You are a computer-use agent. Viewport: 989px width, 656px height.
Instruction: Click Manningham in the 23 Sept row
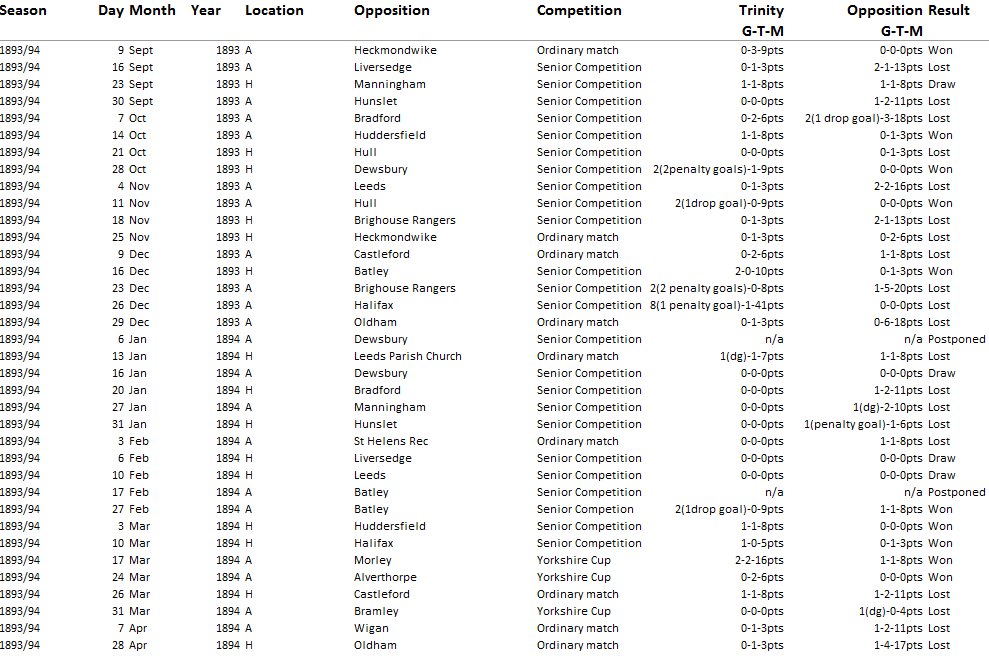390,85
